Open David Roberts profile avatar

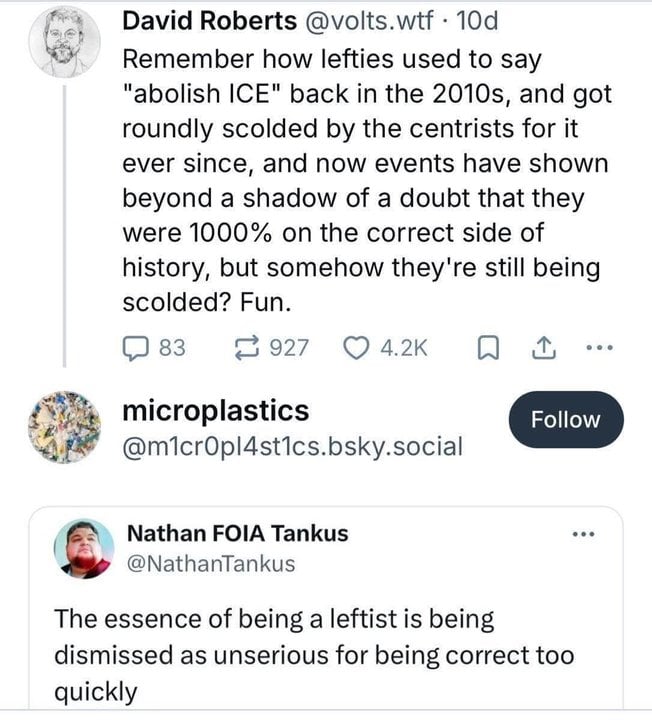tap(62, 42)
